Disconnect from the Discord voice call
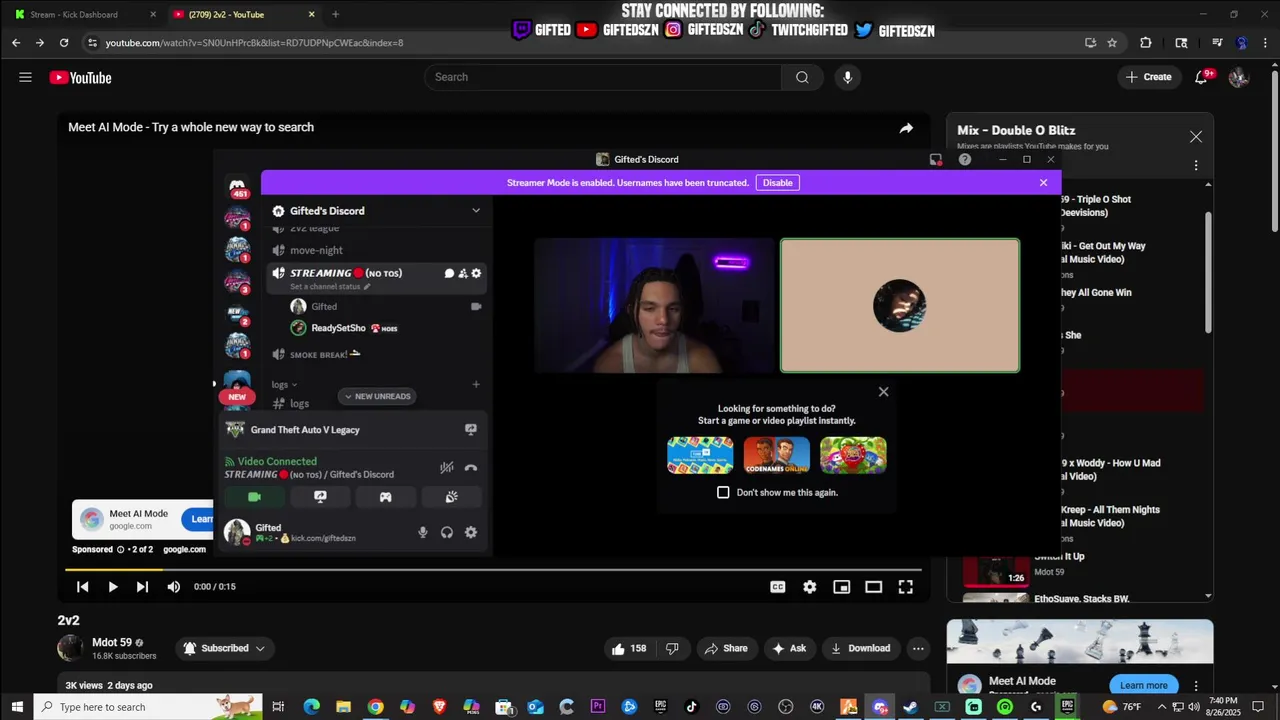 [x=471, y=467]
